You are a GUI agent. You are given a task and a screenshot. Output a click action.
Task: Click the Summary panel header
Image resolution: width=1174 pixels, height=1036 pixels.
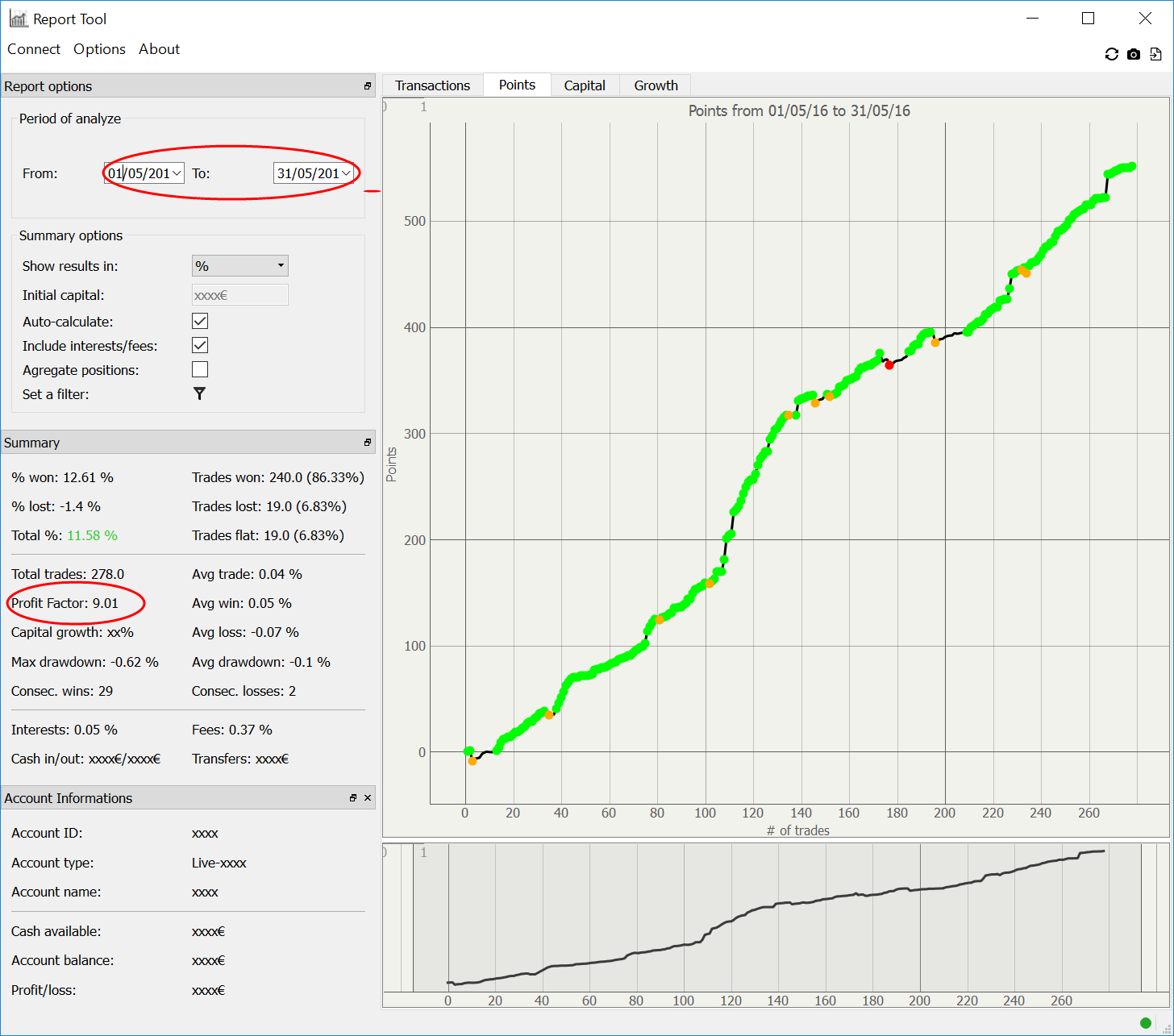188,443
